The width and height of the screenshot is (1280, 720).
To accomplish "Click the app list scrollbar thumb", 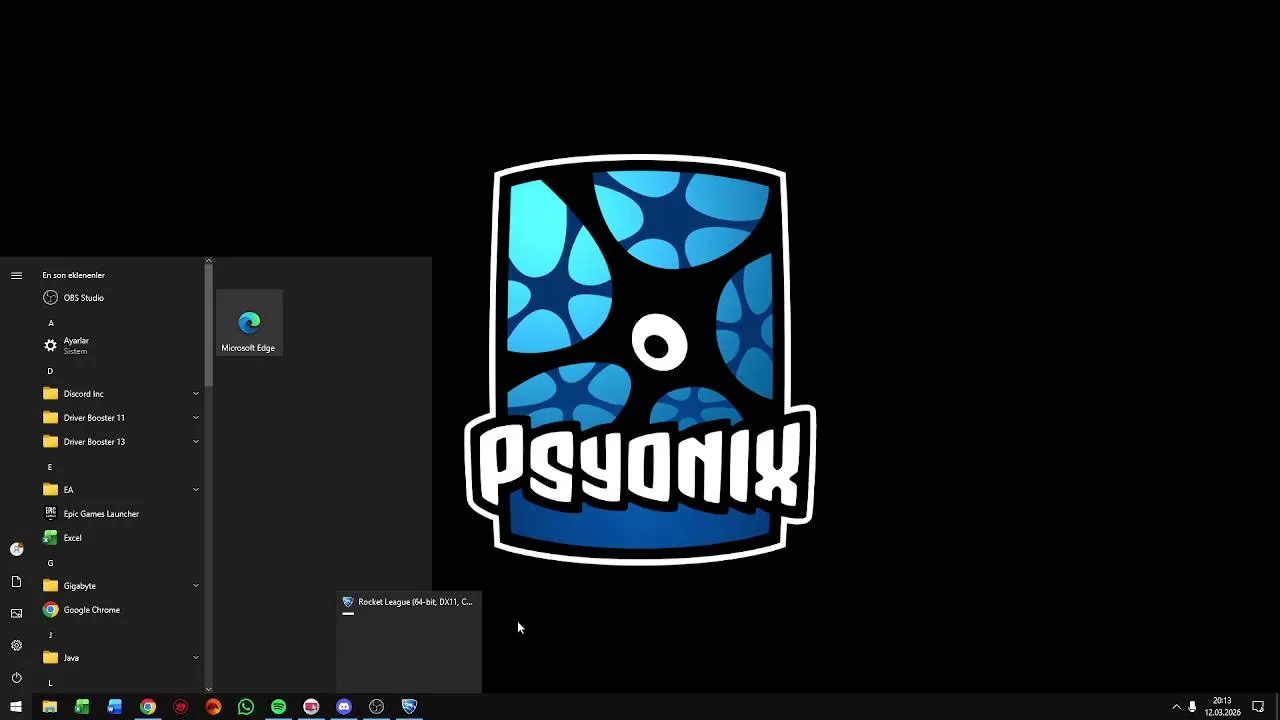I will tap(208, 327).
